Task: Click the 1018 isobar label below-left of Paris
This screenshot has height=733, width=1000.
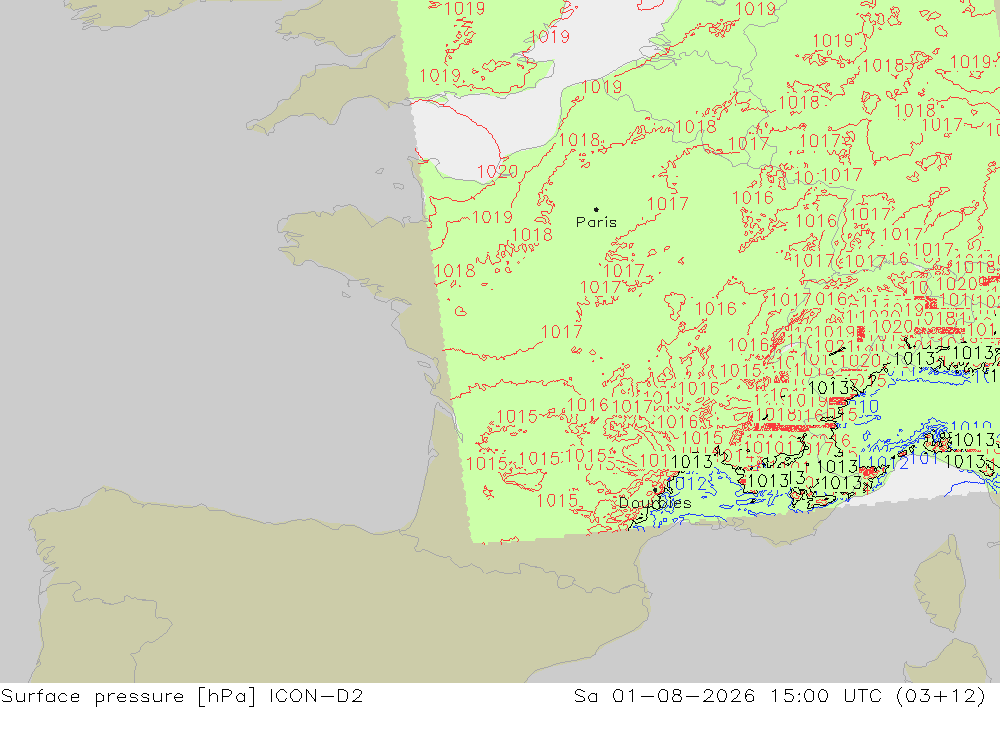Action: pyautogui.click(x=532, y=235)
